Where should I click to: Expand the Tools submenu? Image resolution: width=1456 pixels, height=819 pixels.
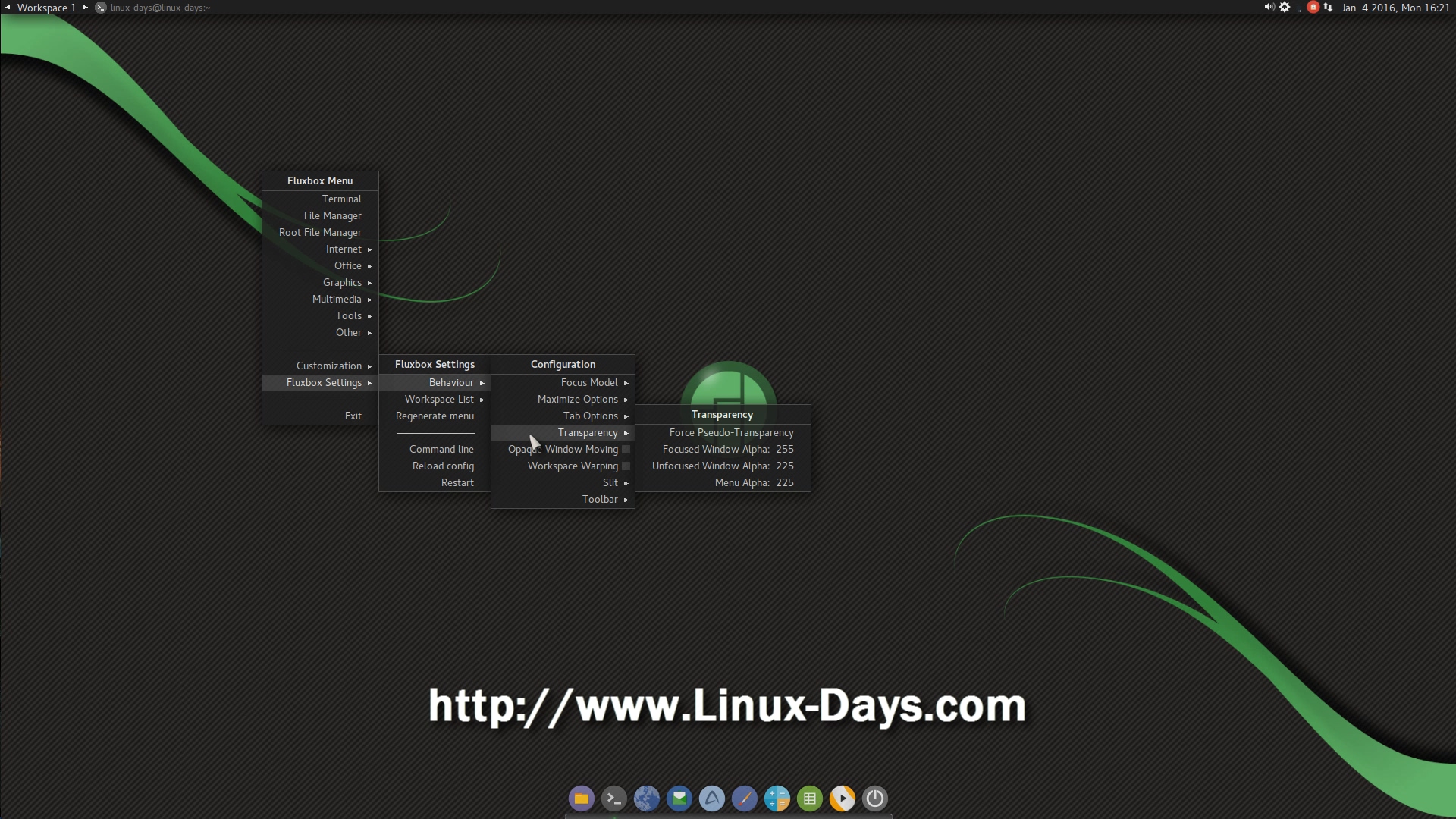tap(320, 315)
